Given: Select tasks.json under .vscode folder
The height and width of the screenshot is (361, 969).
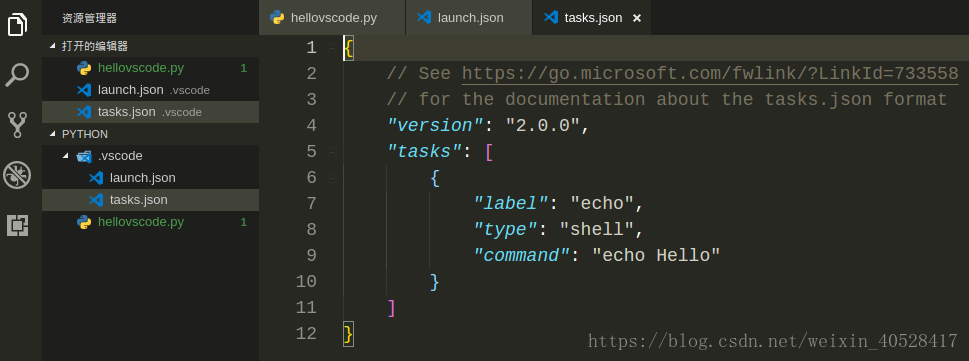Looking at the screenshot, I should pos(150,200).
